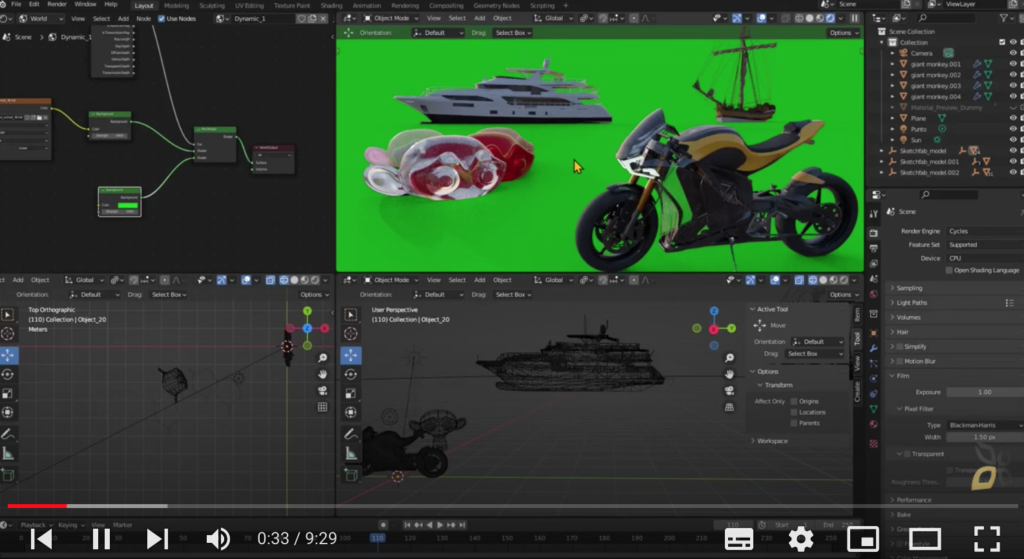
Task: Enable Affect Only Parents checkbox
Action: [x=794, y=423]
